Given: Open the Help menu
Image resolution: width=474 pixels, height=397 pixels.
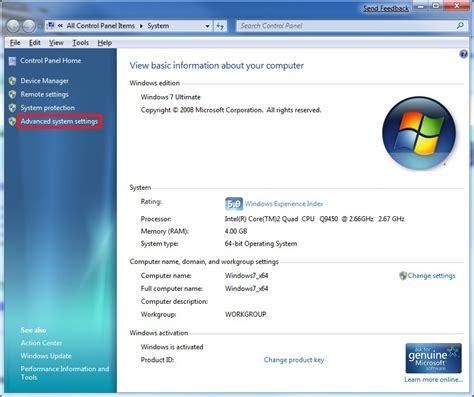Looking at the screenshot, I should point(105,43).
